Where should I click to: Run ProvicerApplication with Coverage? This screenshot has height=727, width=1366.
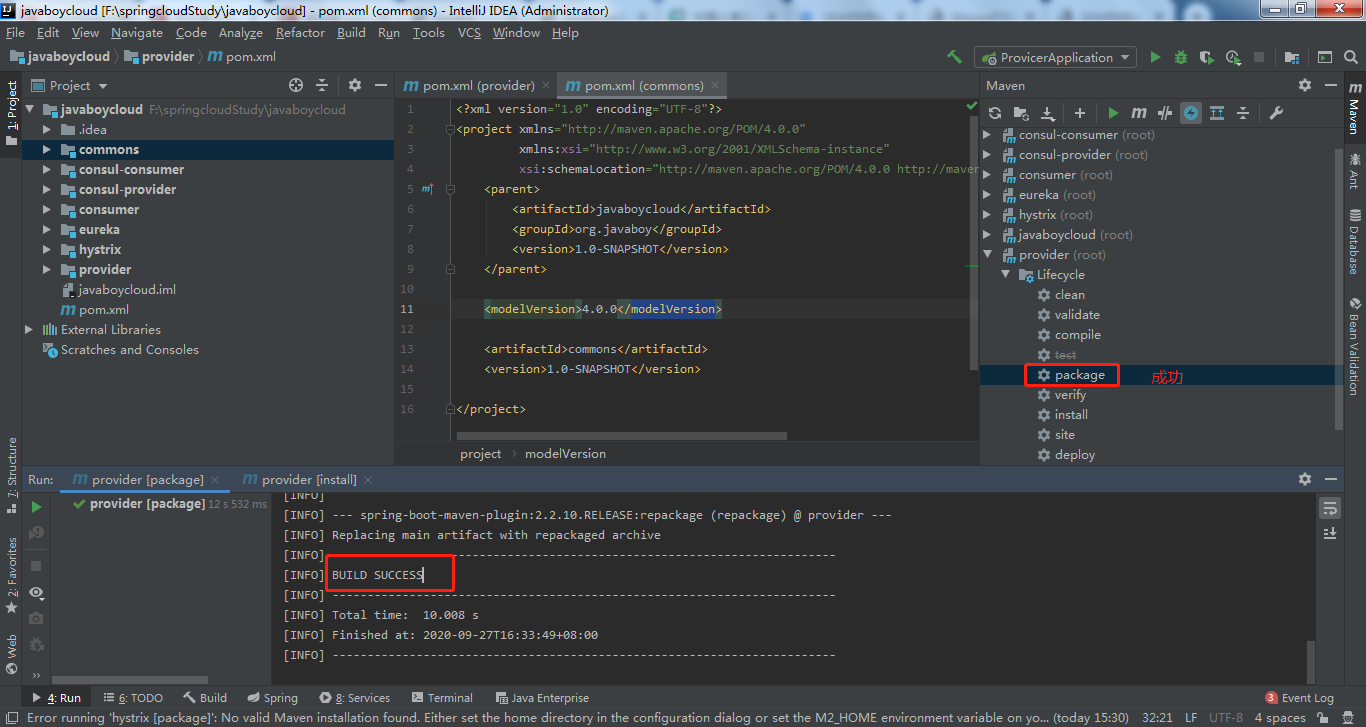point(1207,57)
